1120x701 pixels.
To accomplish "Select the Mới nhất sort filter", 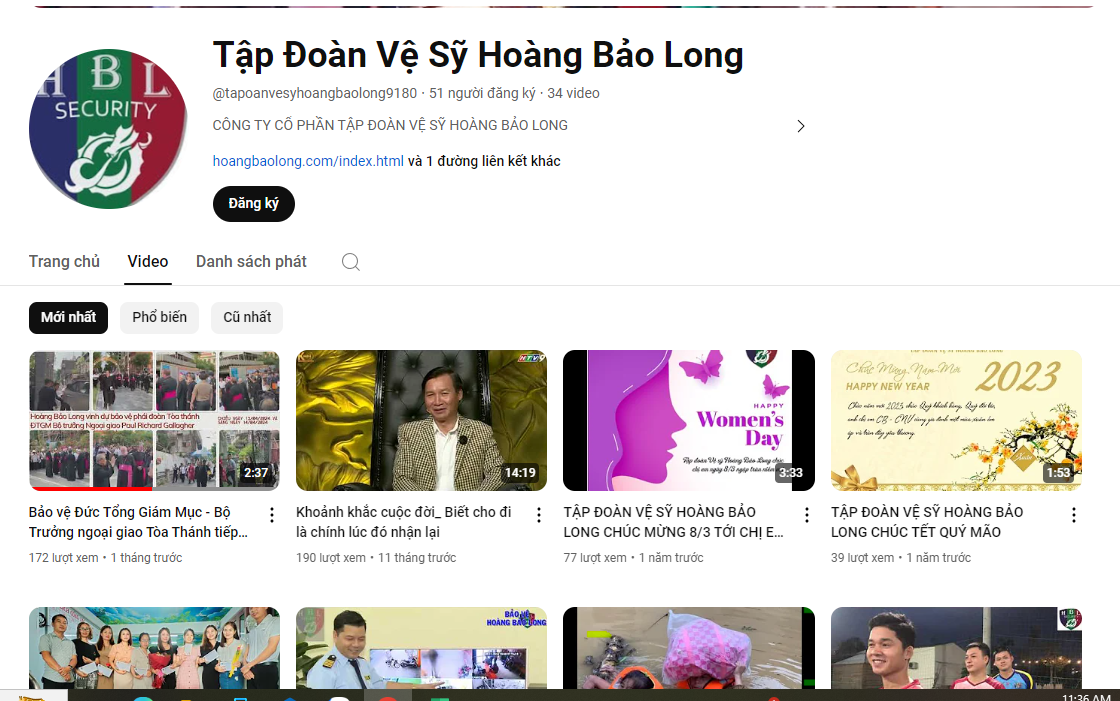I will pos(68,318).
